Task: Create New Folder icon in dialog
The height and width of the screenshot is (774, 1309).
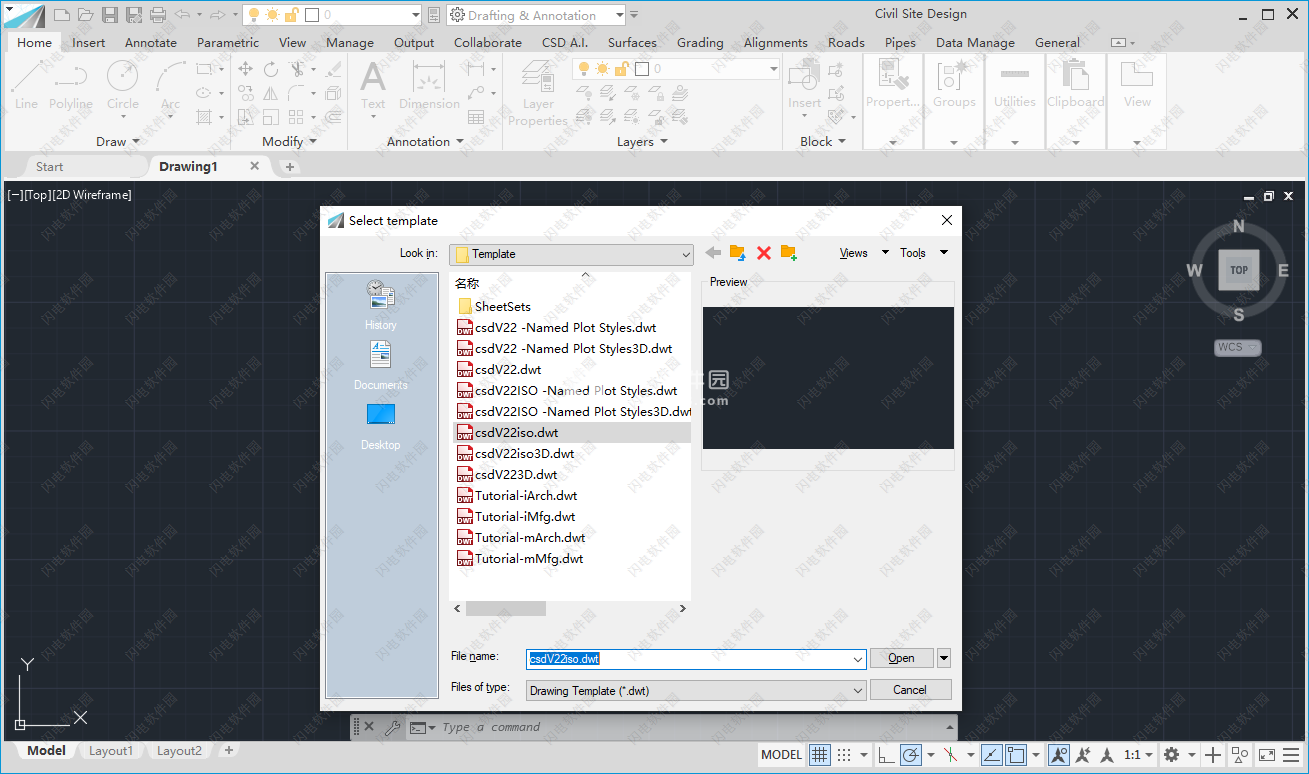Action: tap(788, 253)
